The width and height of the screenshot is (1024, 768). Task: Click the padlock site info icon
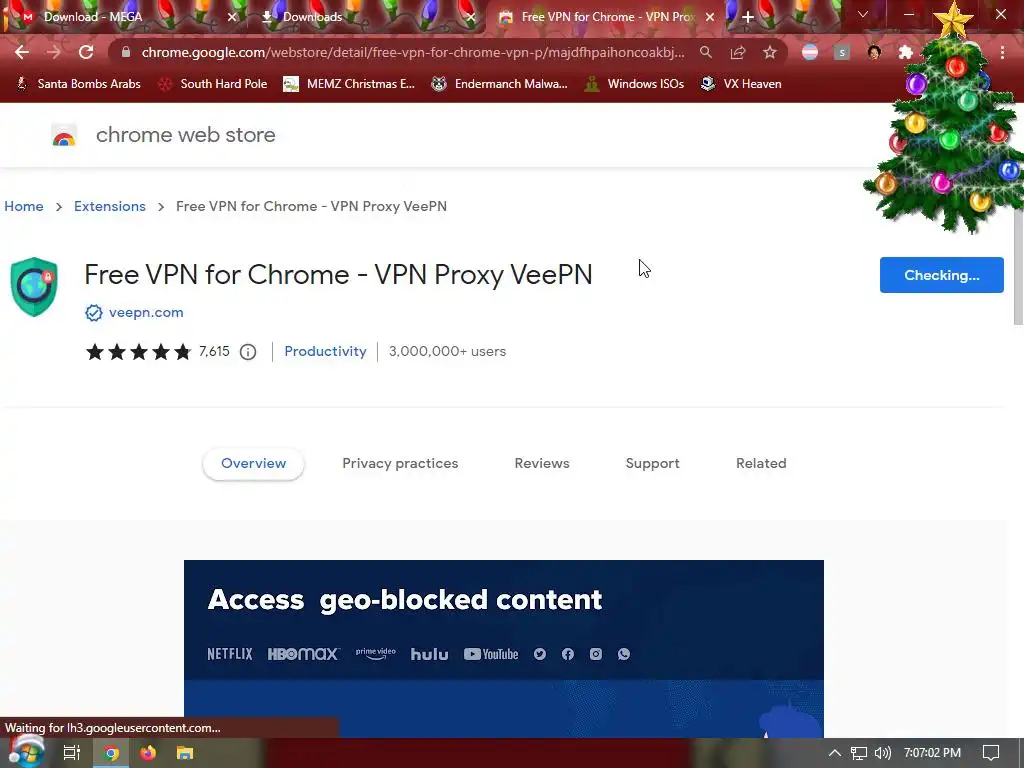(126, 52)
